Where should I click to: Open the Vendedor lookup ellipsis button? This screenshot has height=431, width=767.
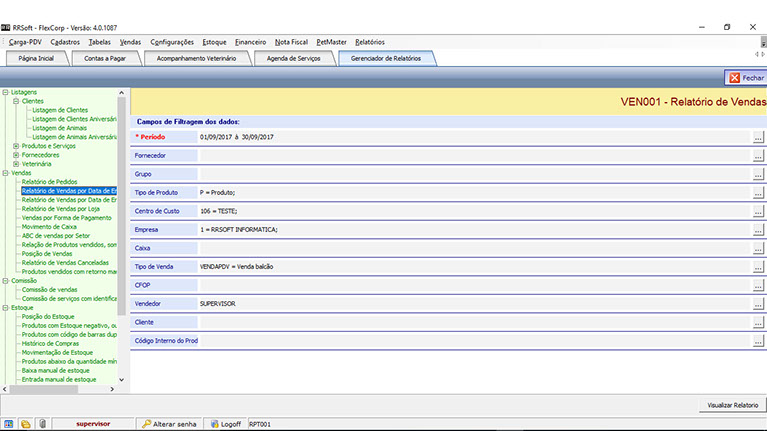pos(759,304)
